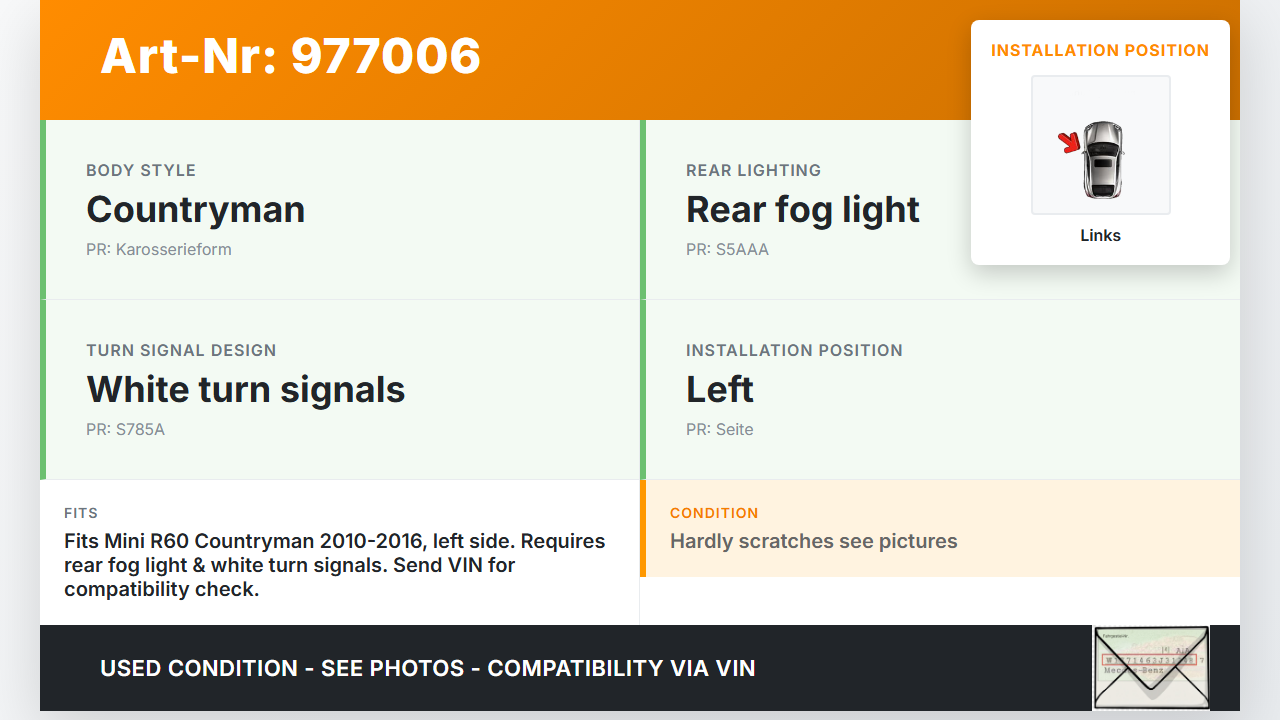Click the Mini R60 compatibility description text
The image size is (1280, 720).
pos(334,565)
